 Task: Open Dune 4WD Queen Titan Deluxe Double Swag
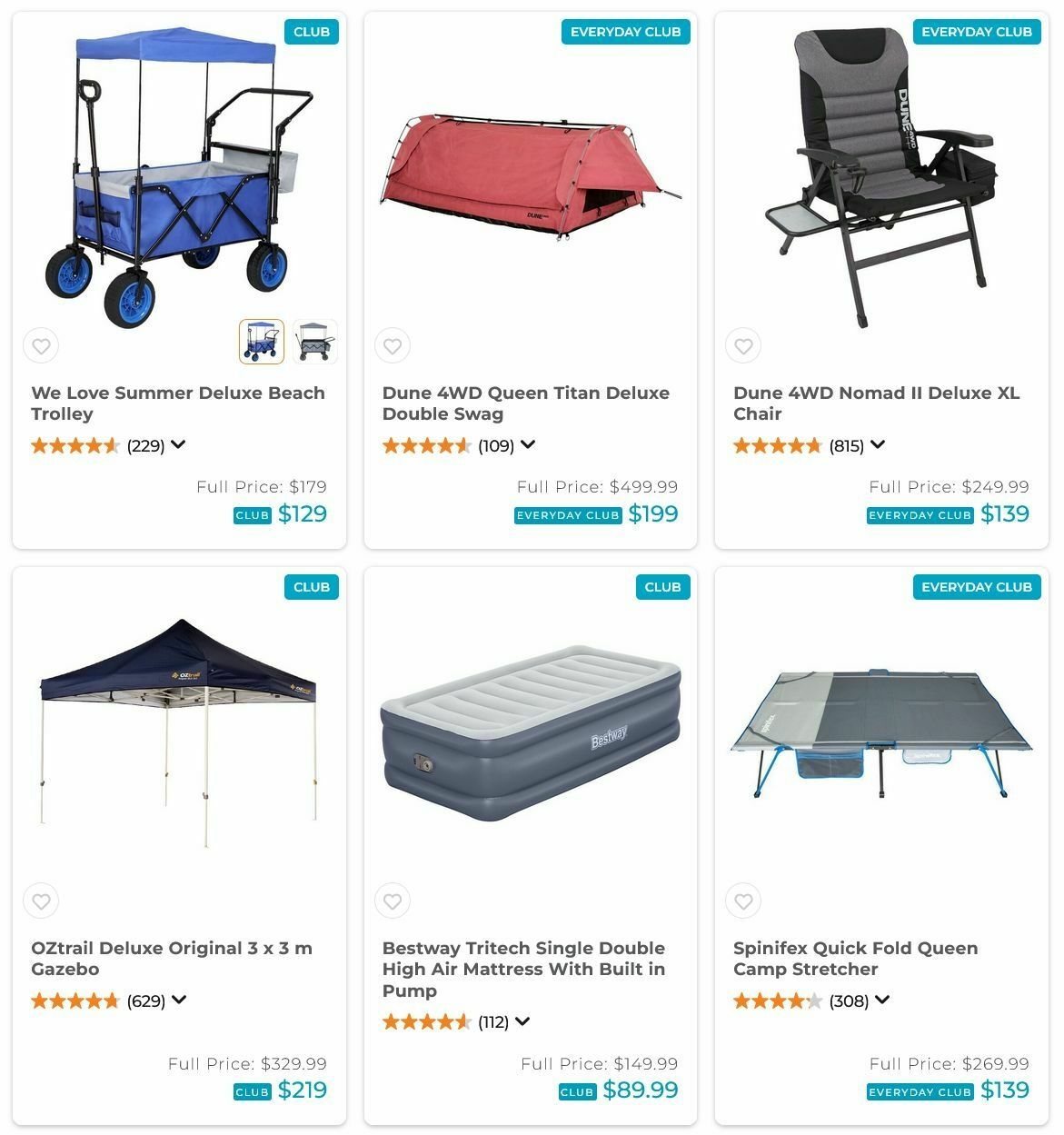point(526,403)
